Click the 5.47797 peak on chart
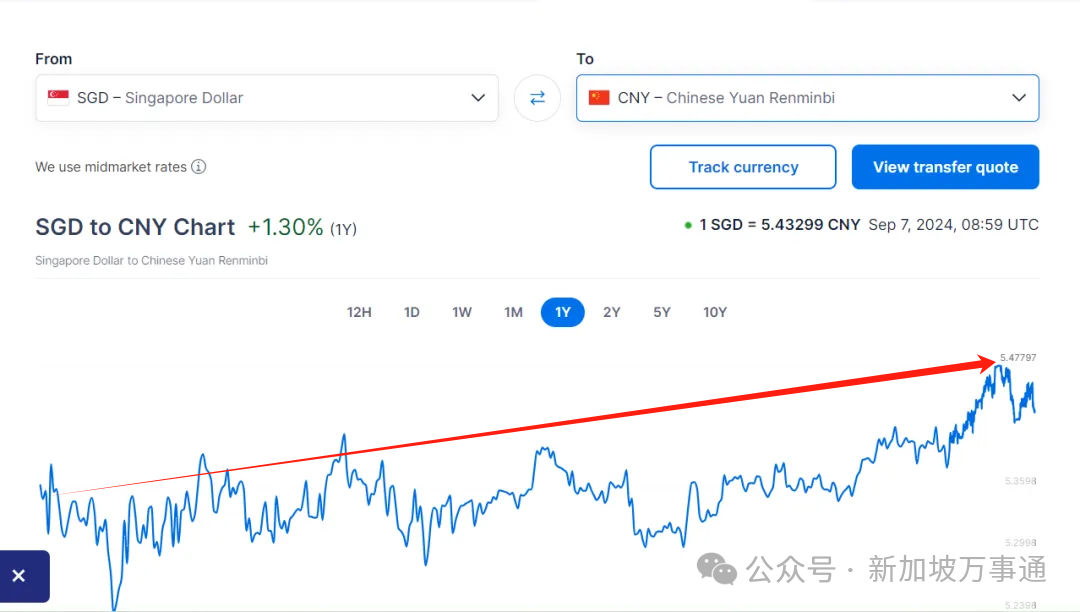Viewport: 1080px width, 612px height. point(998,366)
